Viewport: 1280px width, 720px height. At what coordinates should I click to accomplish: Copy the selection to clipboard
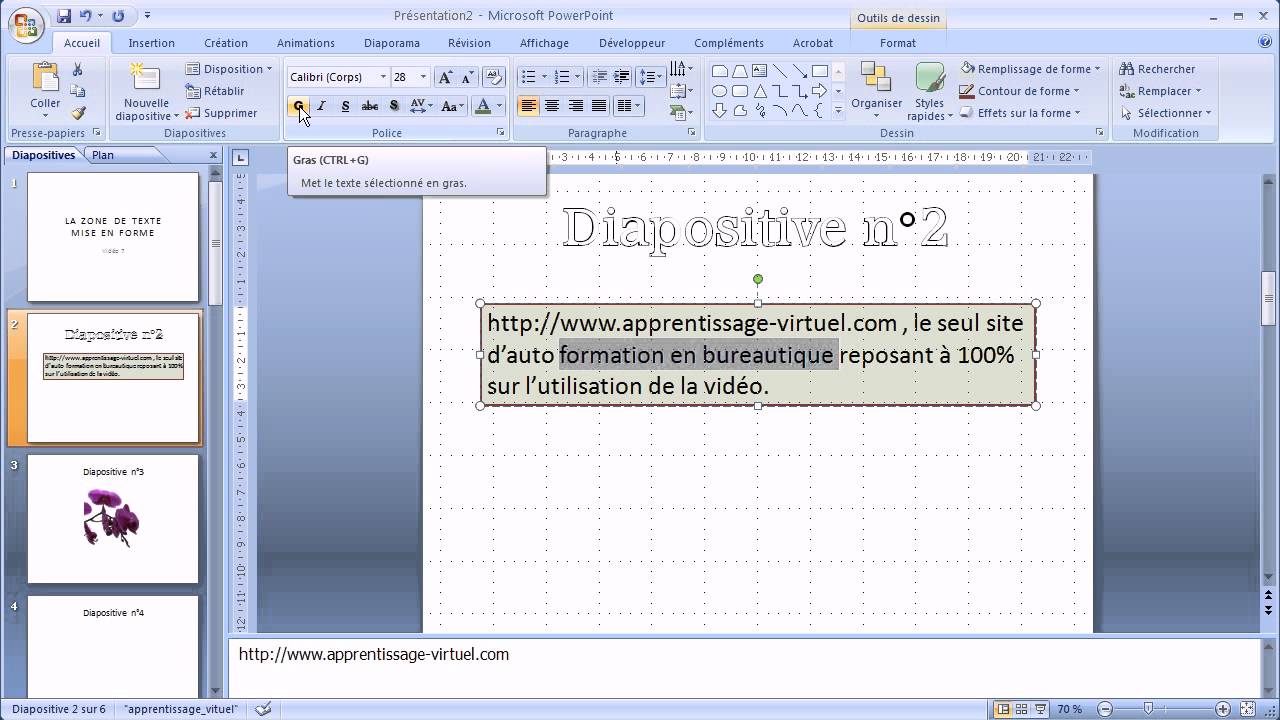78,92
